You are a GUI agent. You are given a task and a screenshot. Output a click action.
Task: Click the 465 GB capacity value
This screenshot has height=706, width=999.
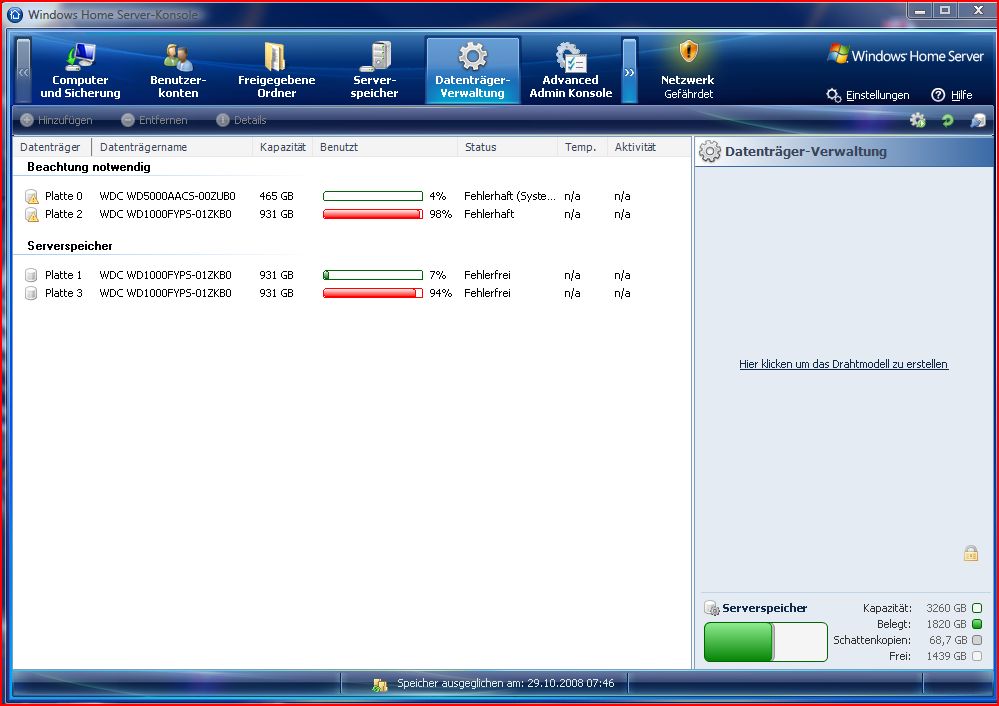277,196
